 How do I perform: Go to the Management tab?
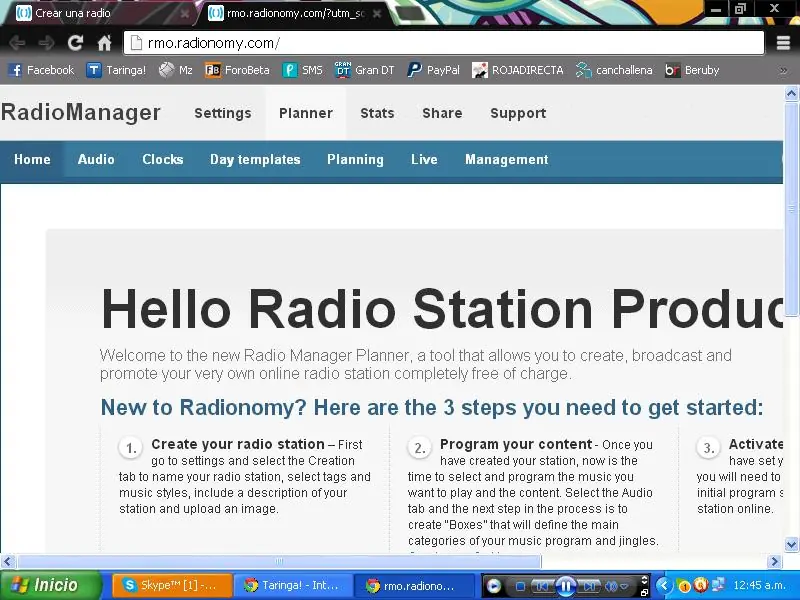point(507,159)
